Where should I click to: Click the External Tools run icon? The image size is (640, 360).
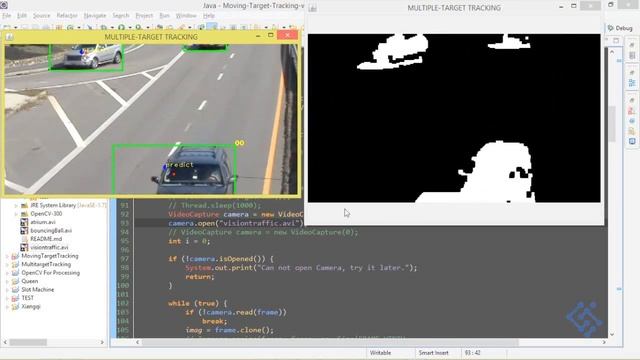click(139, 28)
